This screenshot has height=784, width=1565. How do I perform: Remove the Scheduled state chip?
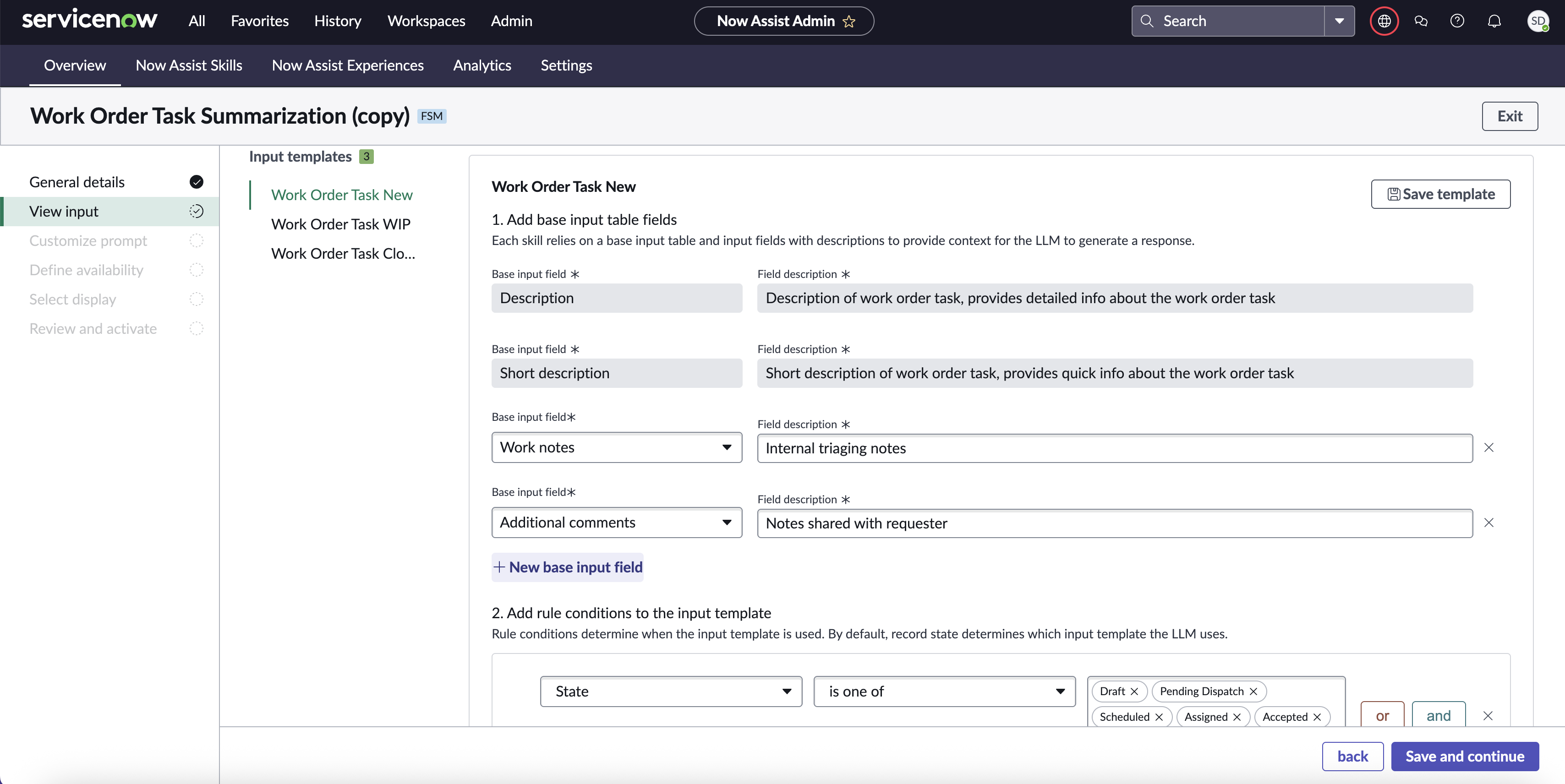click(x=1159, y=717)
